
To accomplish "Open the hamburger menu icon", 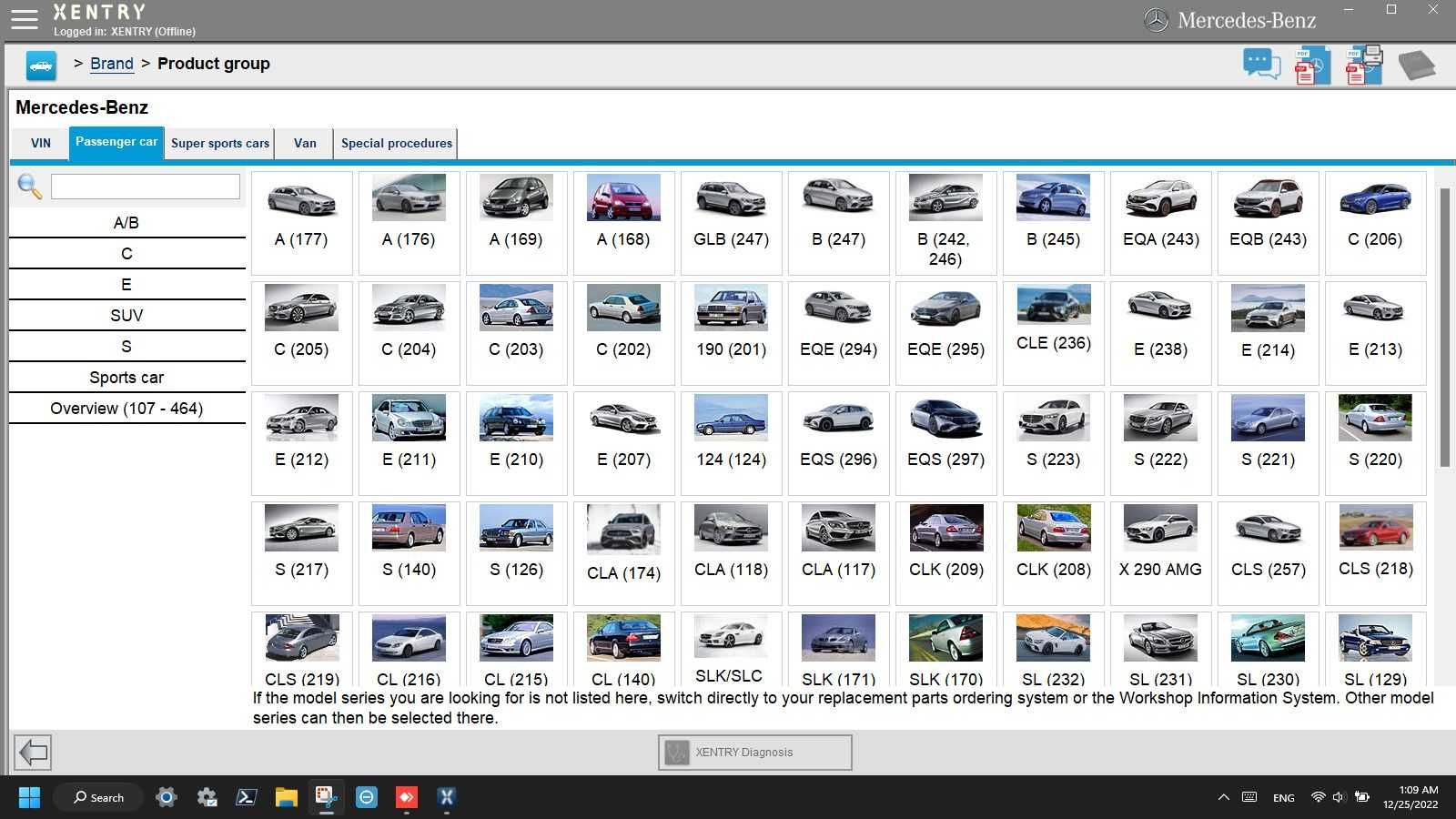I will coord(24,19).
